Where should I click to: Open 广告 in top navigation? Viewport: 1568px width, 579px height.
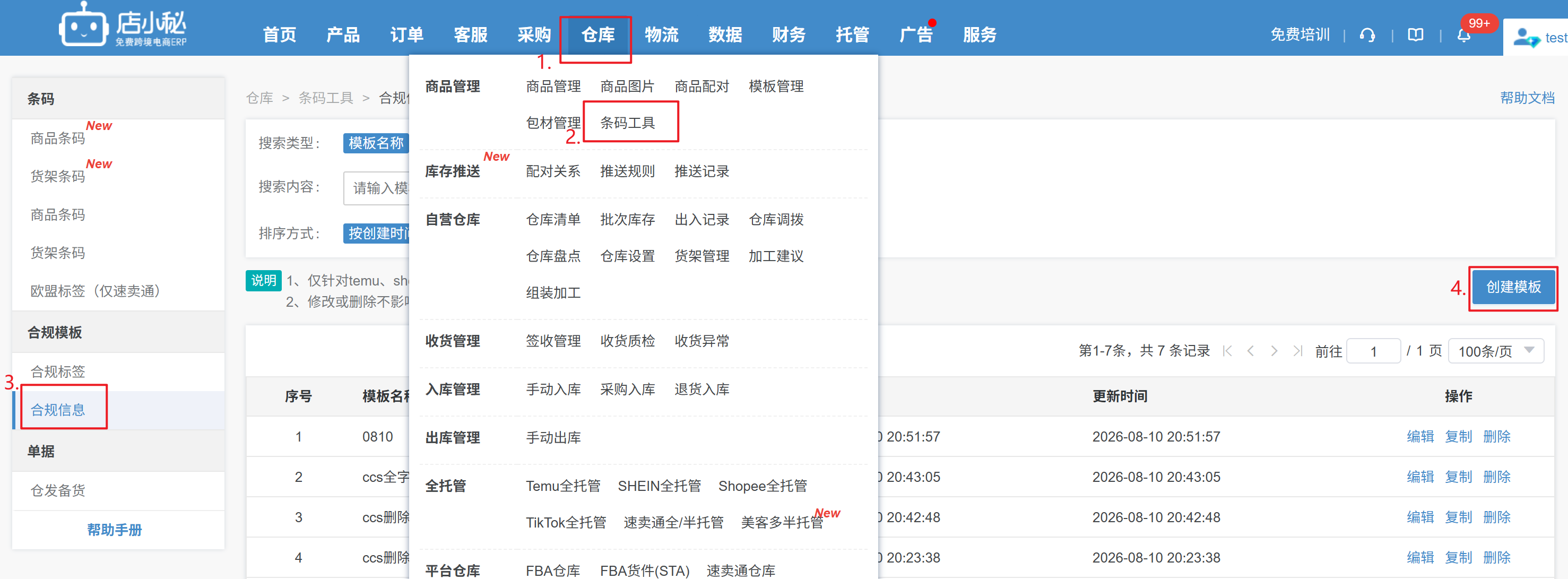tap(916, 34)
